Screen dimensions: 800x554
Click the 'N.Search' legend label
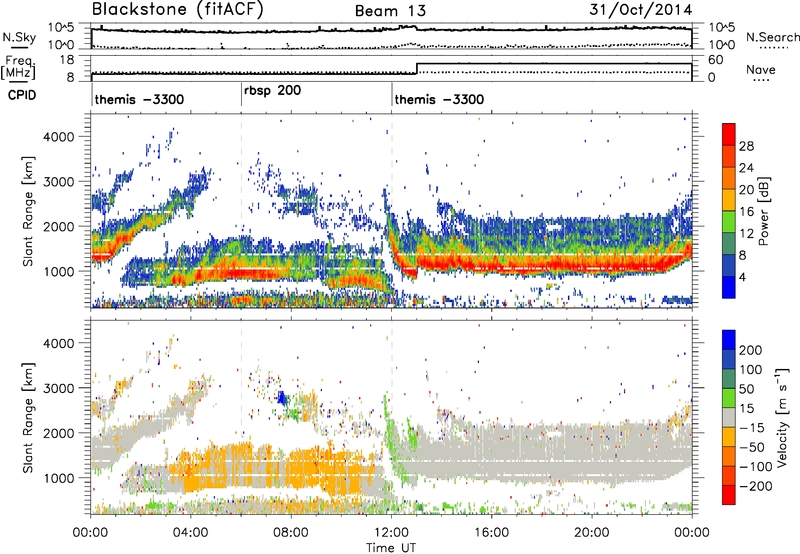[773, 37]
